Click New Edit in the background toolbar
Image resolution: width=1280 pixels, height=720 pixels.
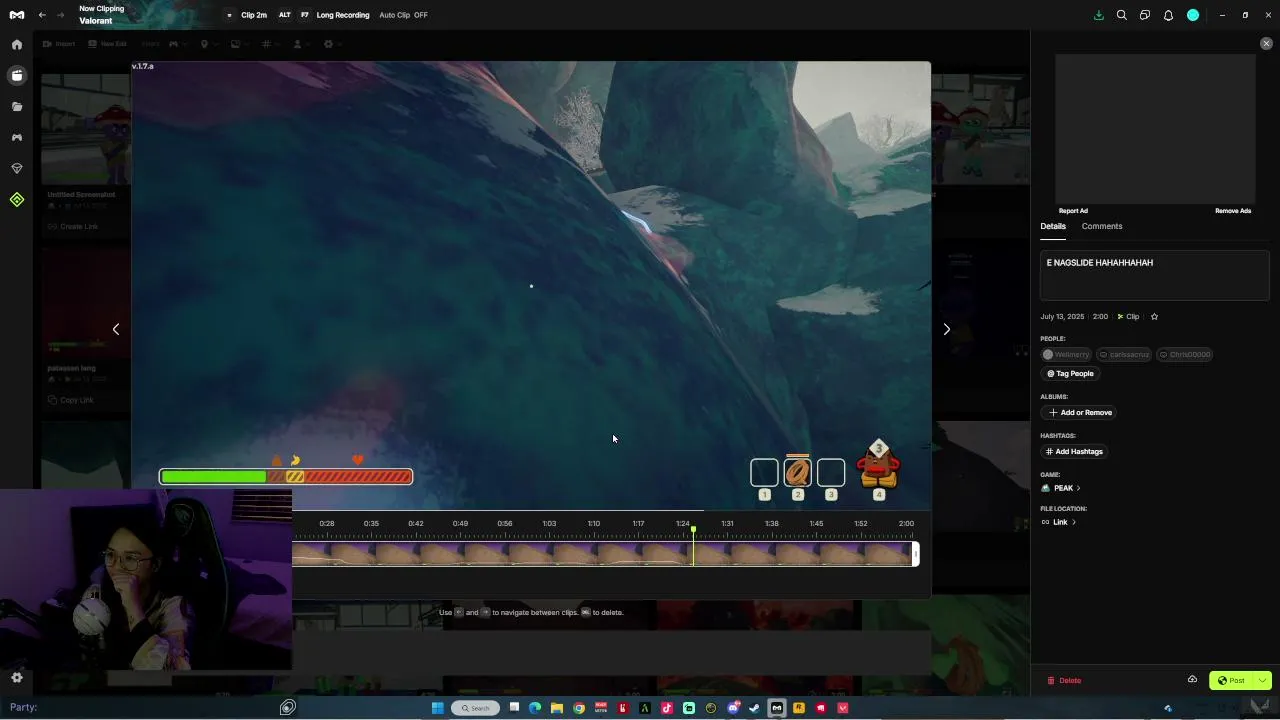(108, 44)
